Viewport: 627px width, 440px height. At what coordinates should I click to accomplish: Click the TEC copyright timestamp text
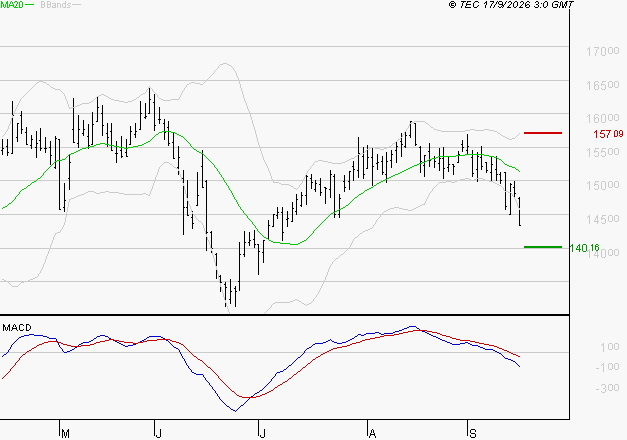click(511, 5)
